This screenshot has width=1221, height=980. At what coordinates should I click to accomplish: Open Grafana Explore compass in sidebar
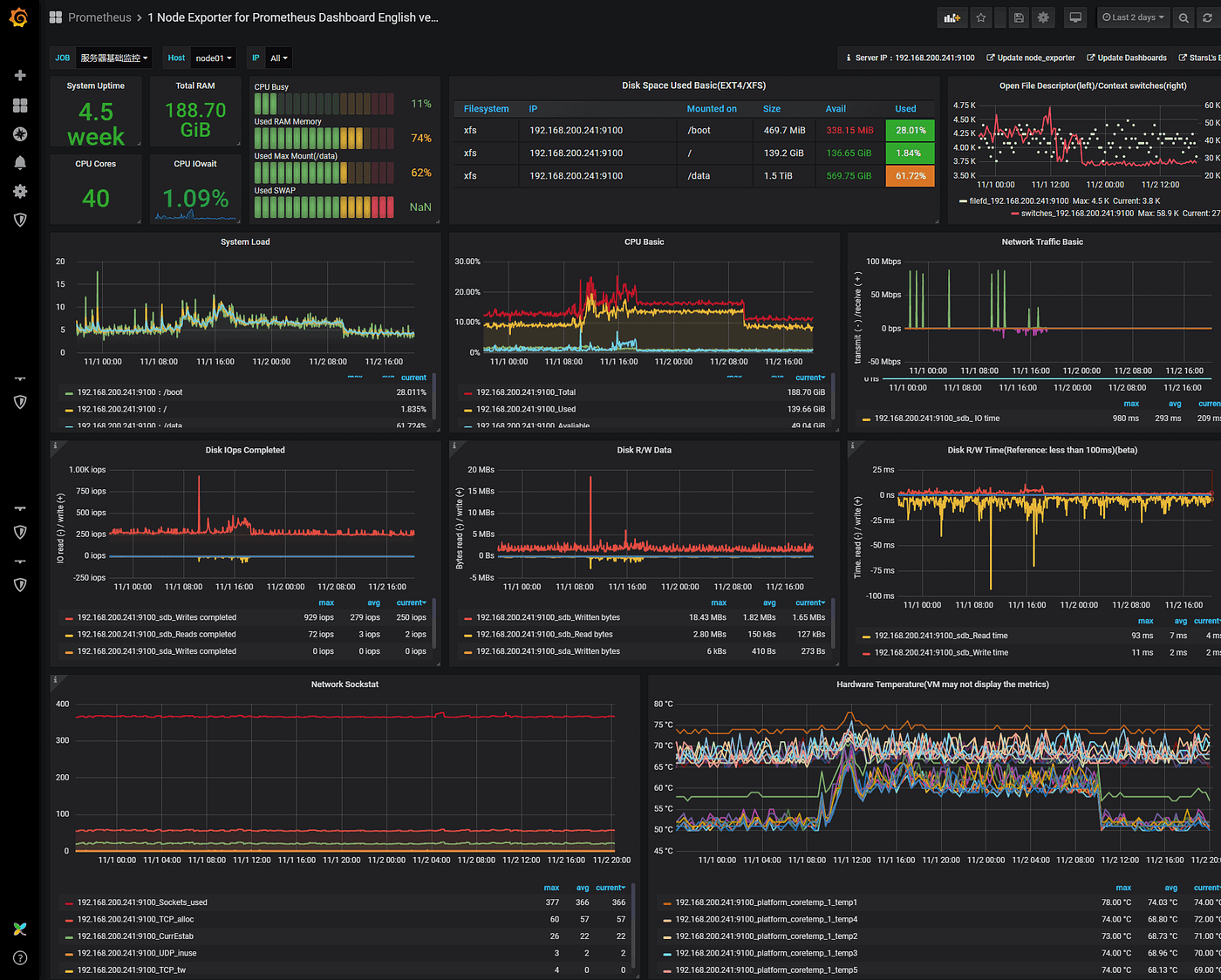point(19,133)
